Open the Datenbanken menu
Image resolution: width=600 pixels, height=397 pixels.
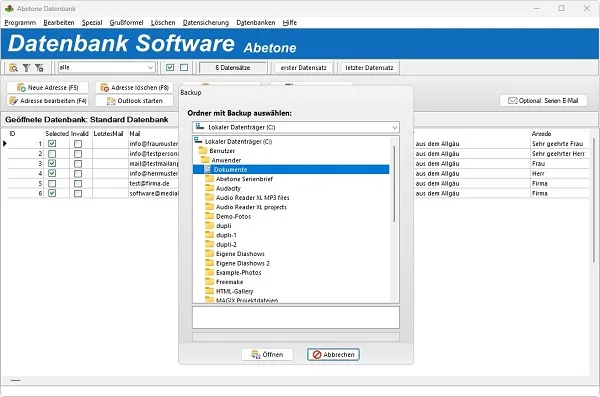pos(256,23)
